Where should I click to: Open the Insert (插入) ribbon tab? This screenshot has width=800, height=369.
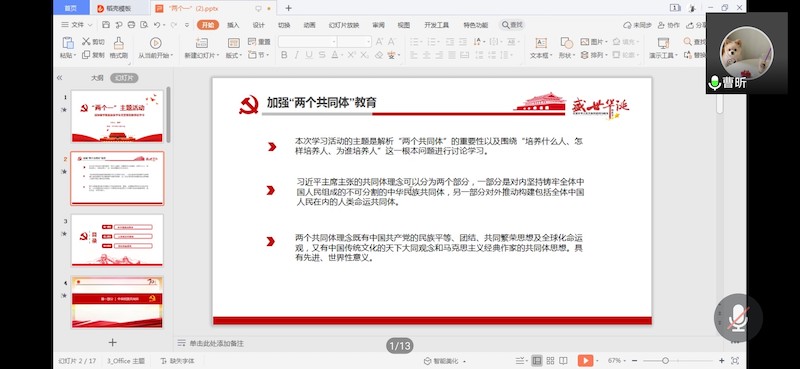(233, 25)
